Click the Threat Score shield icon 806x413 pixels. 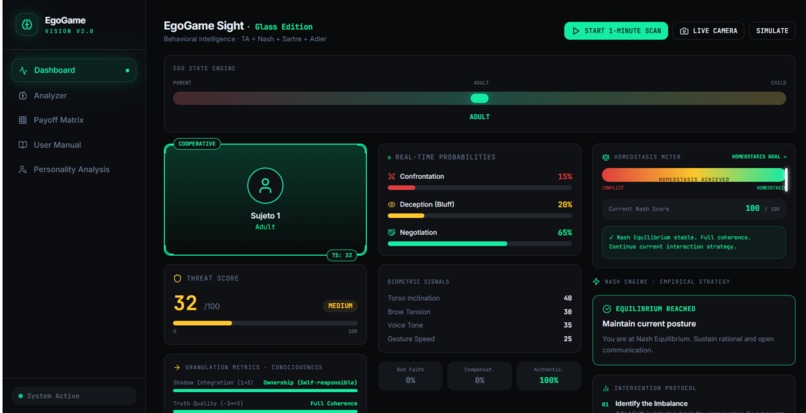pyautogui.click(x=177, y=278)
